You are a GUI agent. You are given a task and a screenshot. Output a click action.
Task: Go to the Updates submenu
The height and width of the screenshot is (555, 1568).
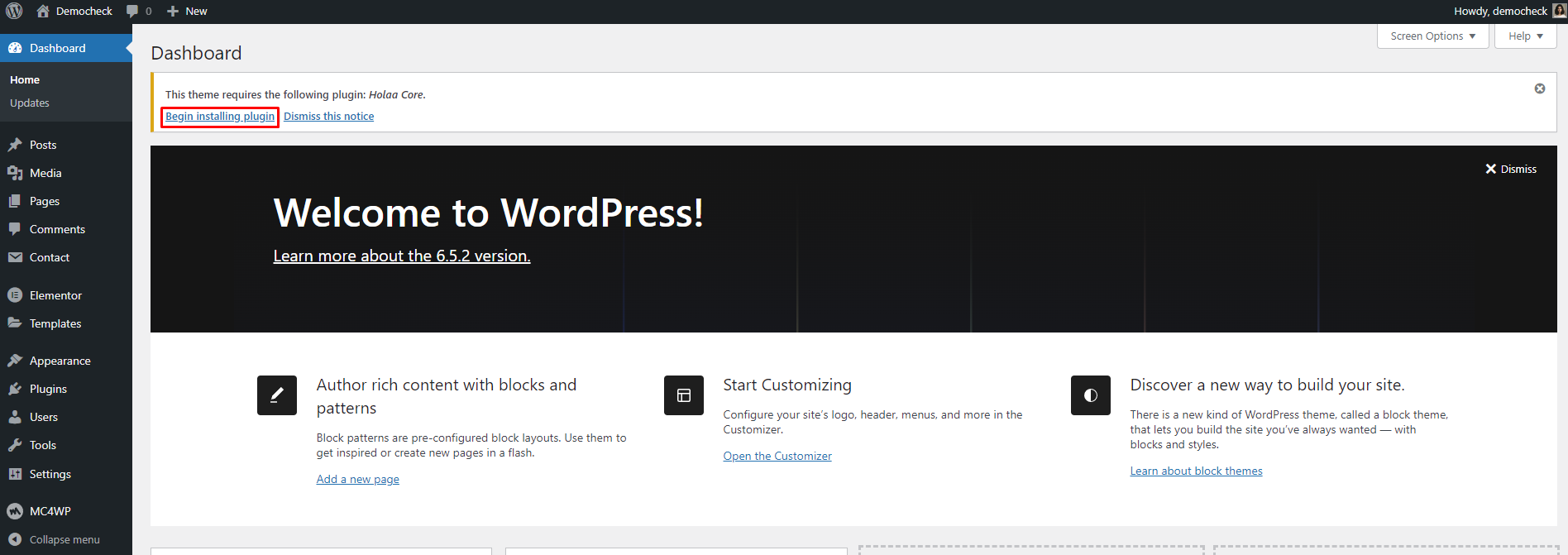click(30, 103)
